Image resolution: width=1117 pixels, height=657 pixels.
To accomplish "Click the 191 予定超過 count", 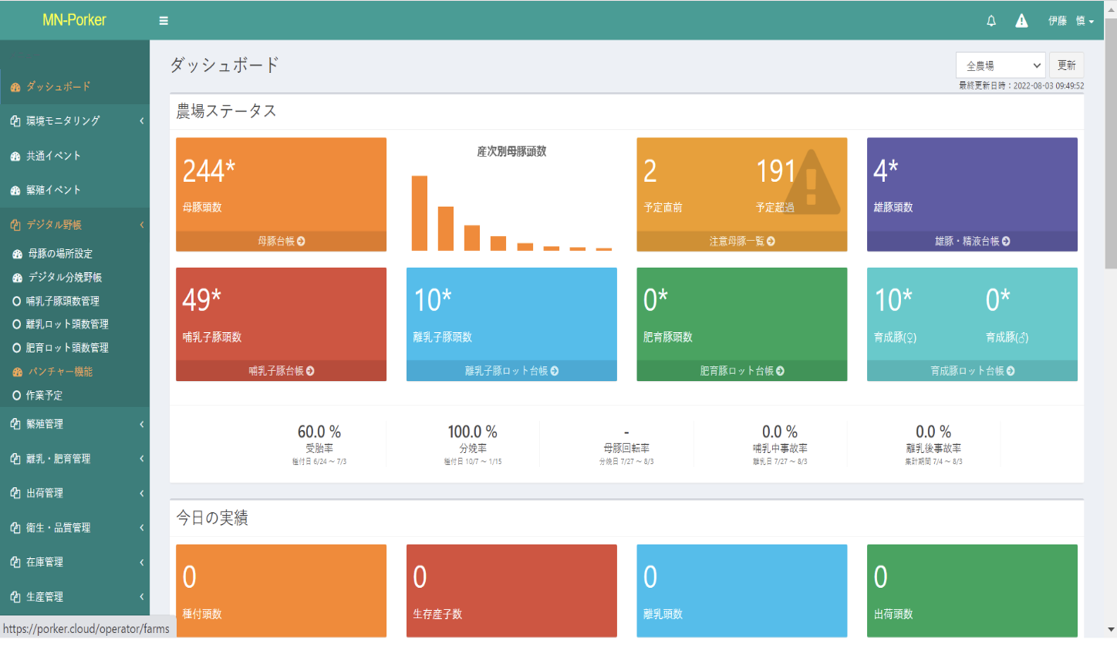I will (x=775, y=171).
